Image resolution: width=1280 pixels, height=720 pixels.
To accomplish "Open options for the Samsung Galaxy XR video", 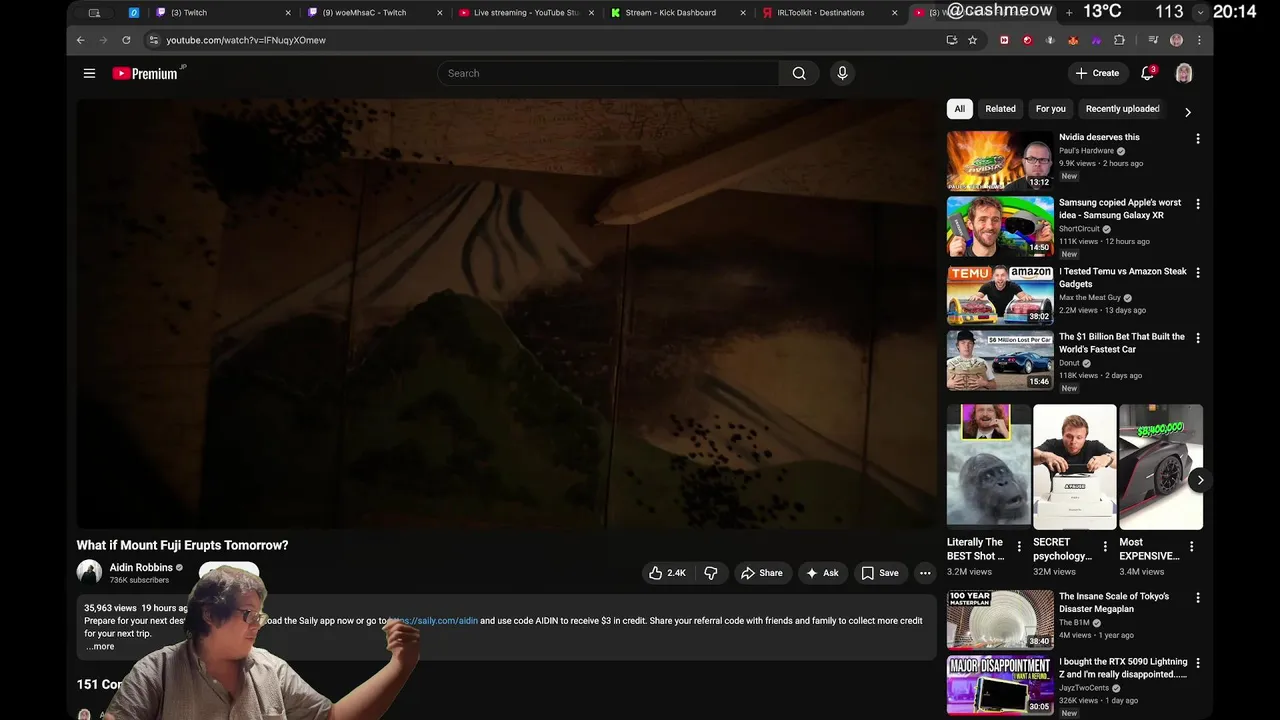I will (x=1197, y=204).
